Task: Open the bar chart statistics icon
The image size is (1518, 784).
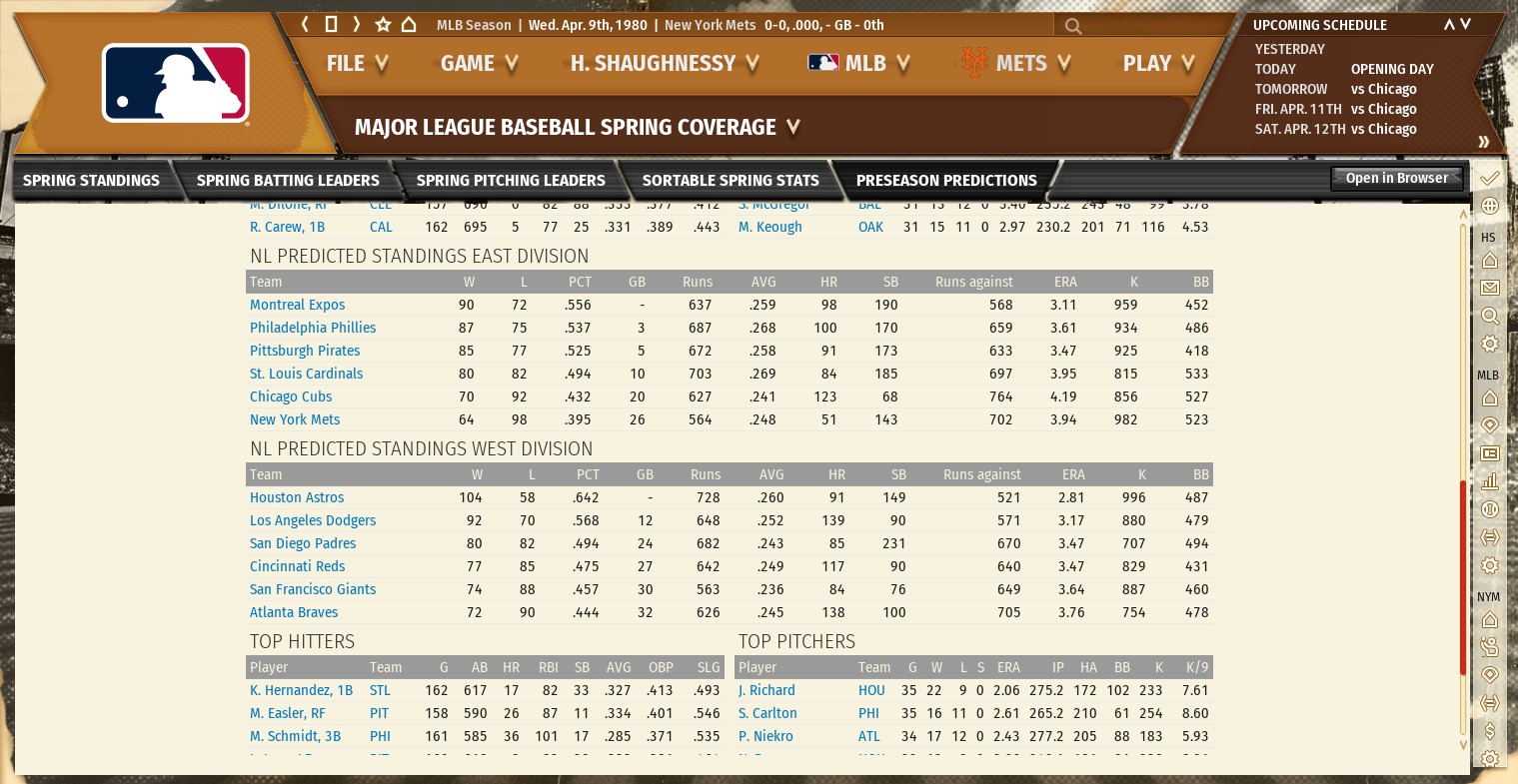Action: coord(1489,481)
